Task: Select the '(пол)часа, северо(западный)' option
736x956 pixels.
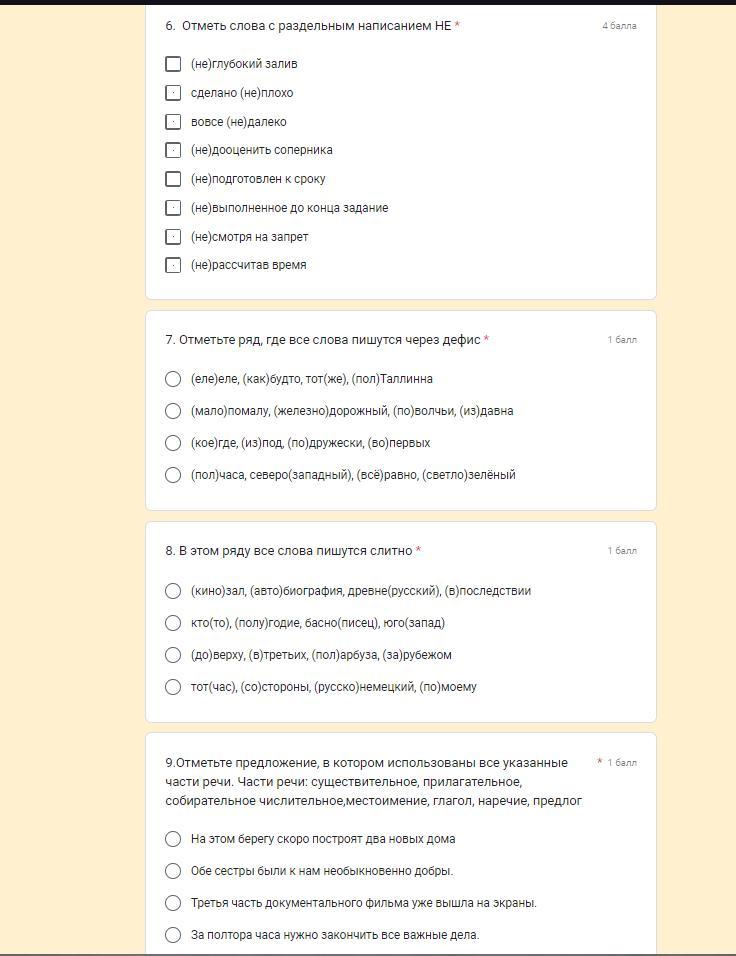Action: click(x=173, y=475)
